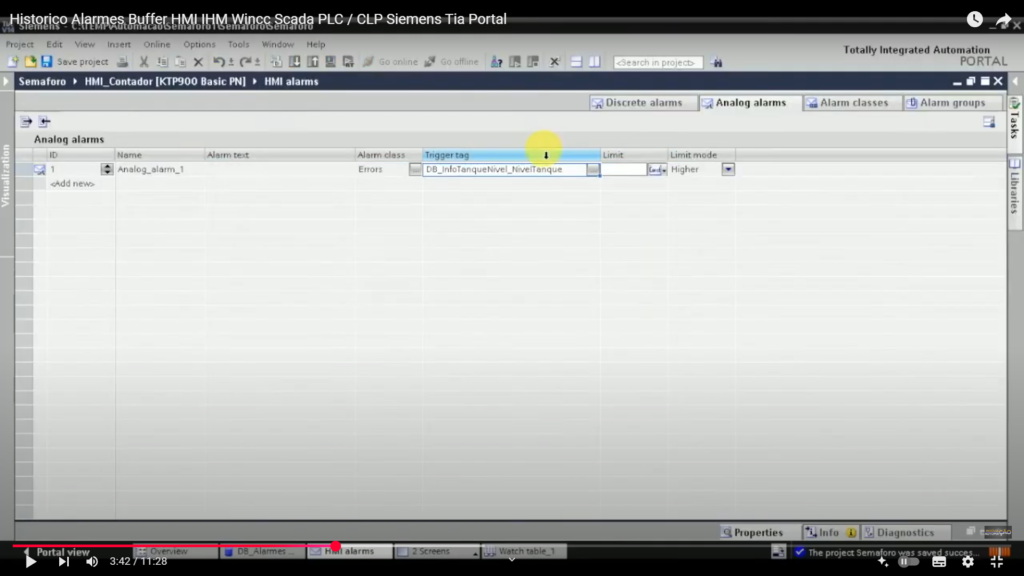Click the Cross-references toolbar icon
Screen dimensions: 1024x576
tap(554, 62)
